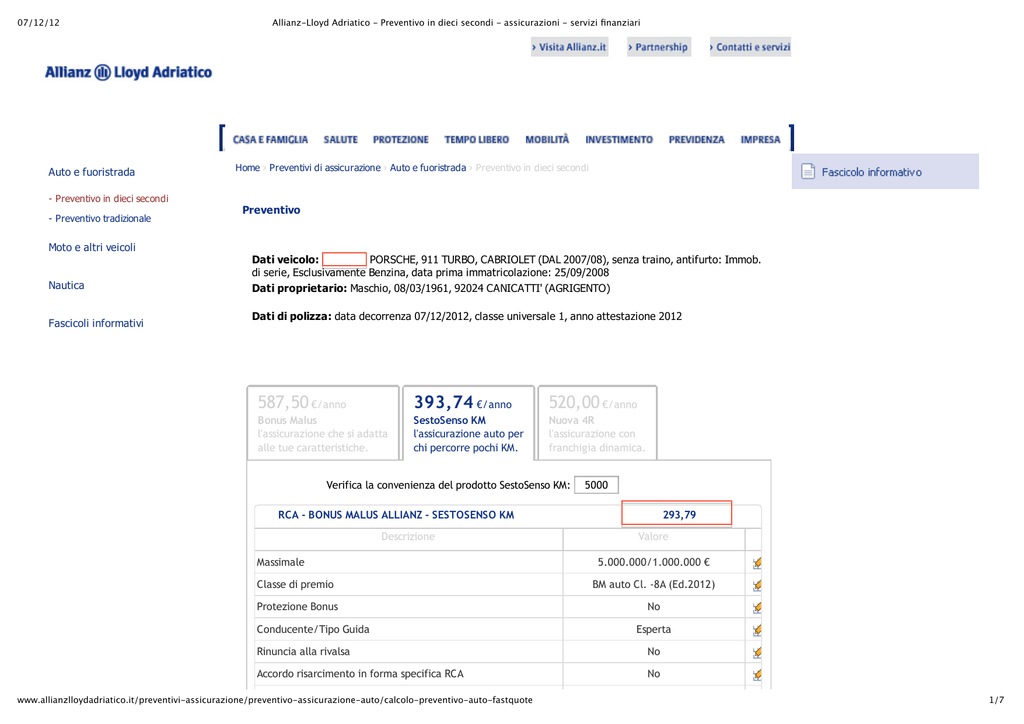Switch to the Bonus Malus 587,50 tab
Viewport: 1024px width, 724px height.
(323, 423)
